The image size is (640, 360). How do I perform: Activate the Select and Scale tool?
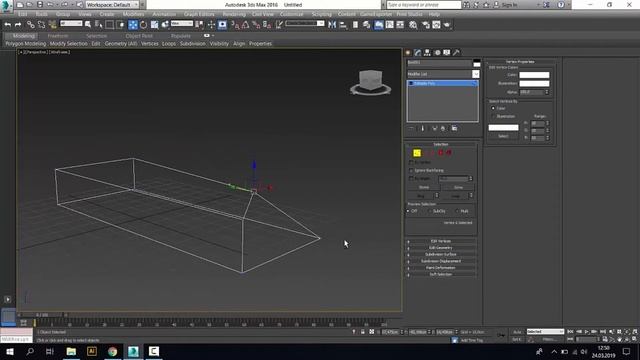[154, 25]
